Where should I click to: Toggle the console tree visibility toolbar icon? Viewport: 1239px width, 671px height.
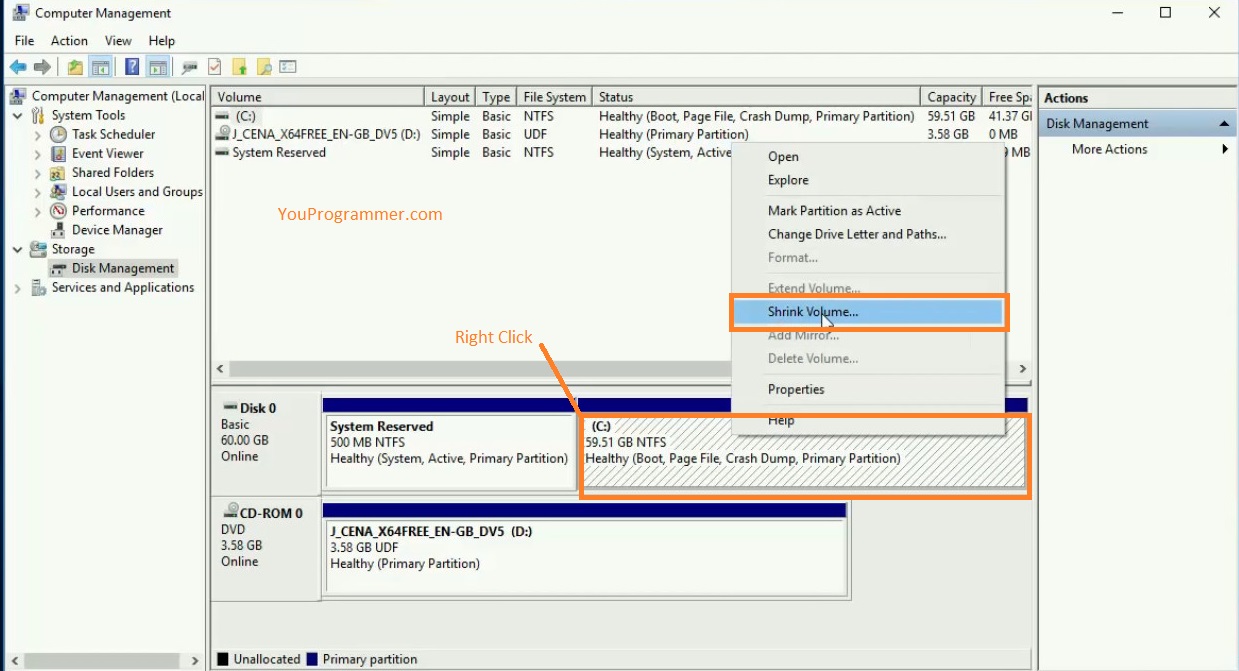pos(101,66)
